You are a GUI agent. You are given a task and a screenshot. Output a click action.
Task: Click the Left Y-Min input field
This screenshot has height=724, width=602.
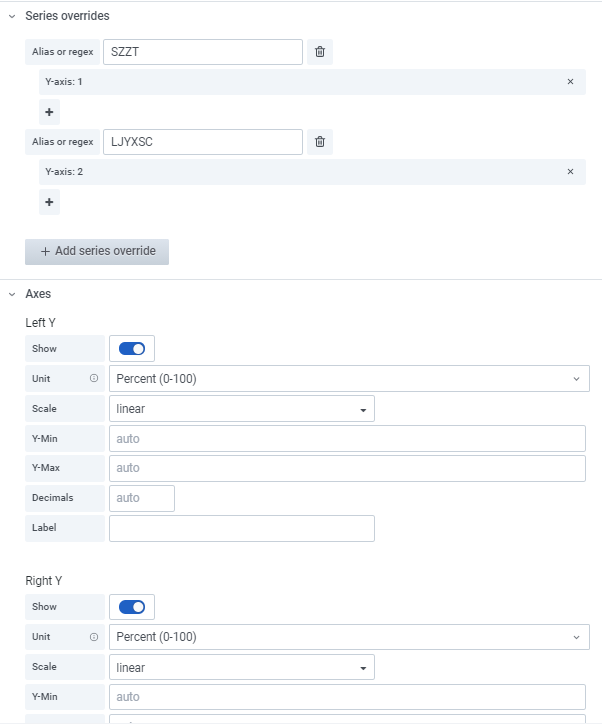(346, 439)
